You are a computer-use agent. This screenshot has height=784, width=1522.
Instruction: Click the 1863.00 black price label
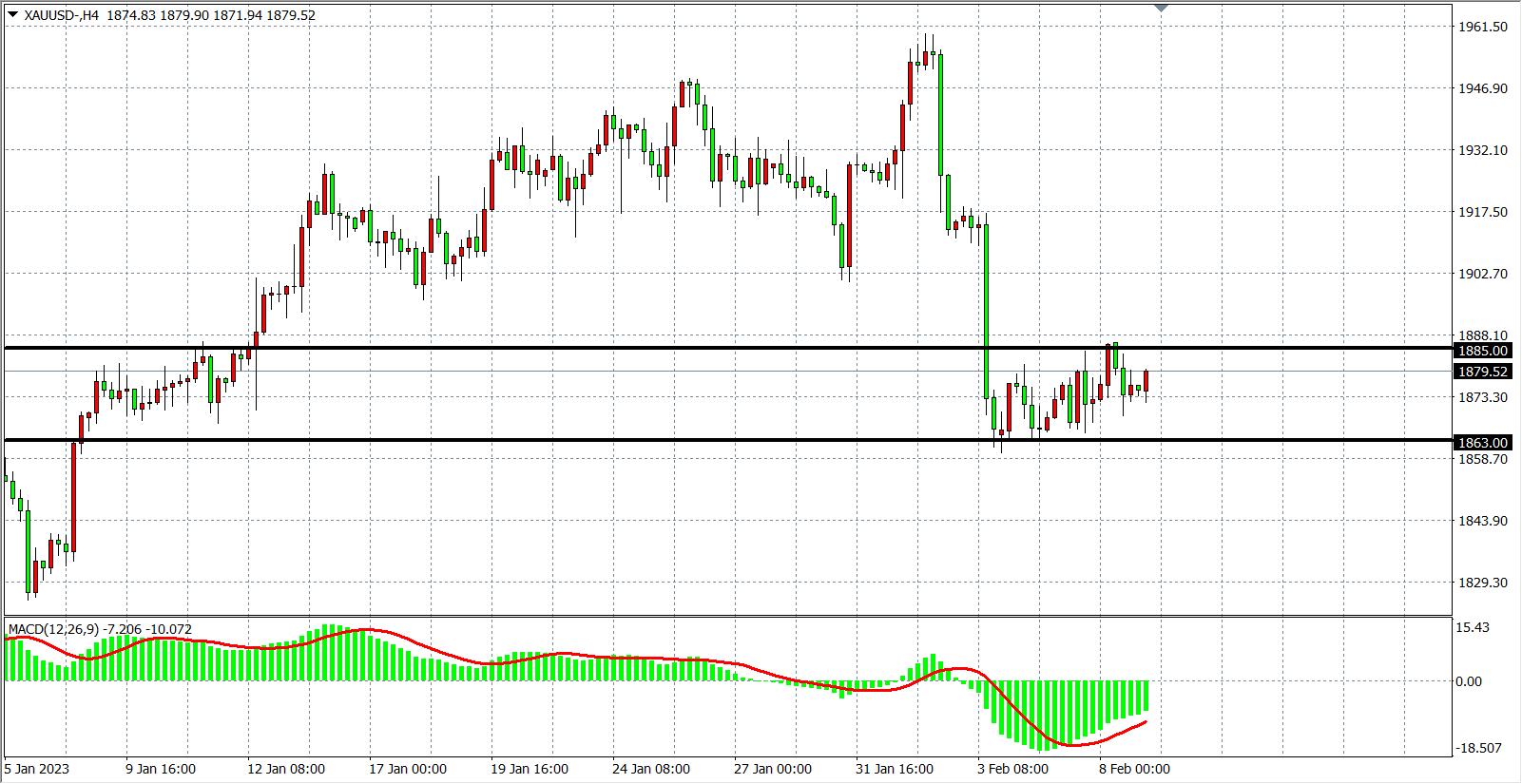[x=1483, y=443]
